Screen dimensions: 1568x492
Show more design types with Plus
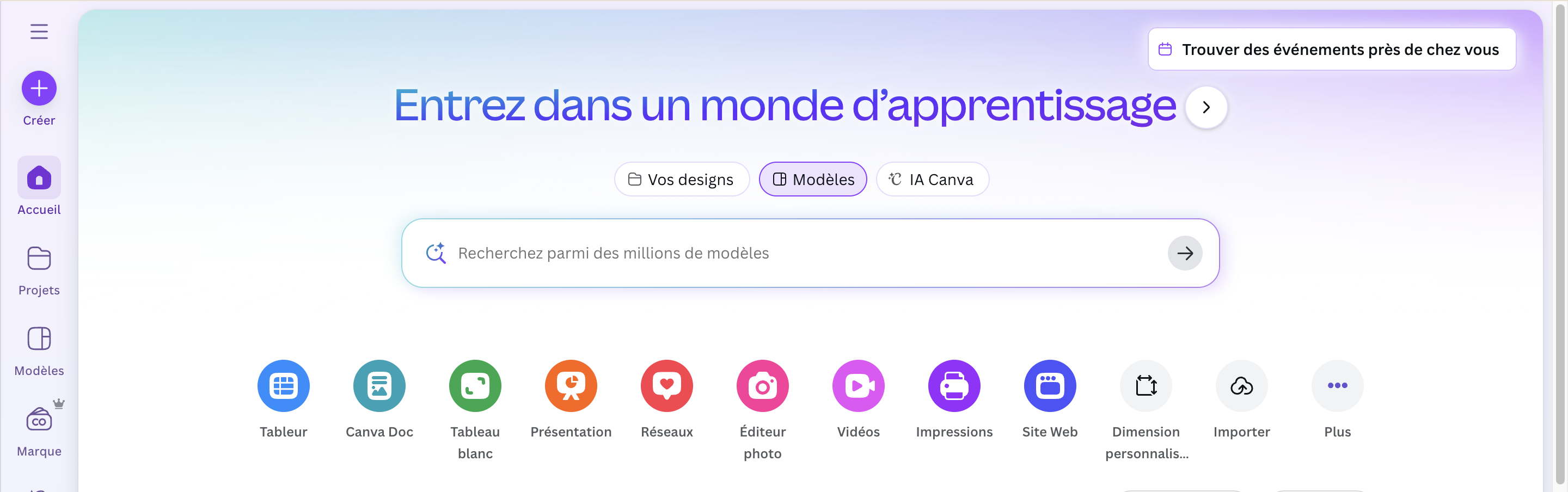[x=1337, y=385]
